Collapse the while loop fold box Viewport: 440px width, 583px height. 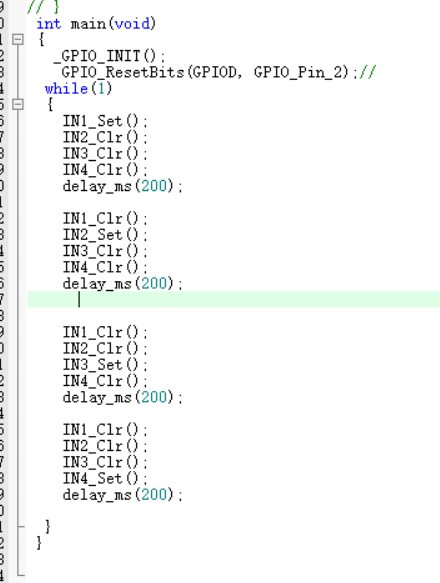pos(17,104)
